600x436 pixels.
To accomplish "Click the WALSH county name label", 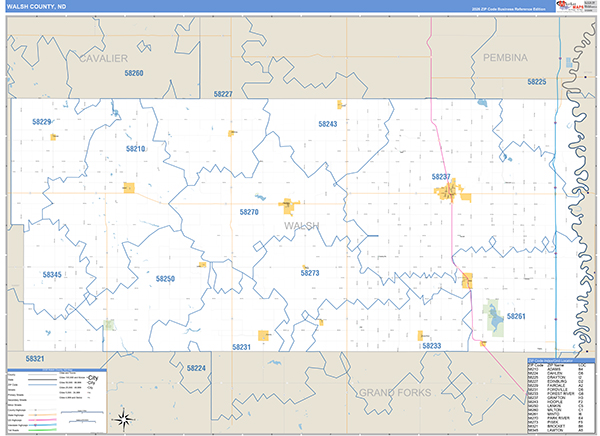I will pyautogui.click(x=301, y=227).
